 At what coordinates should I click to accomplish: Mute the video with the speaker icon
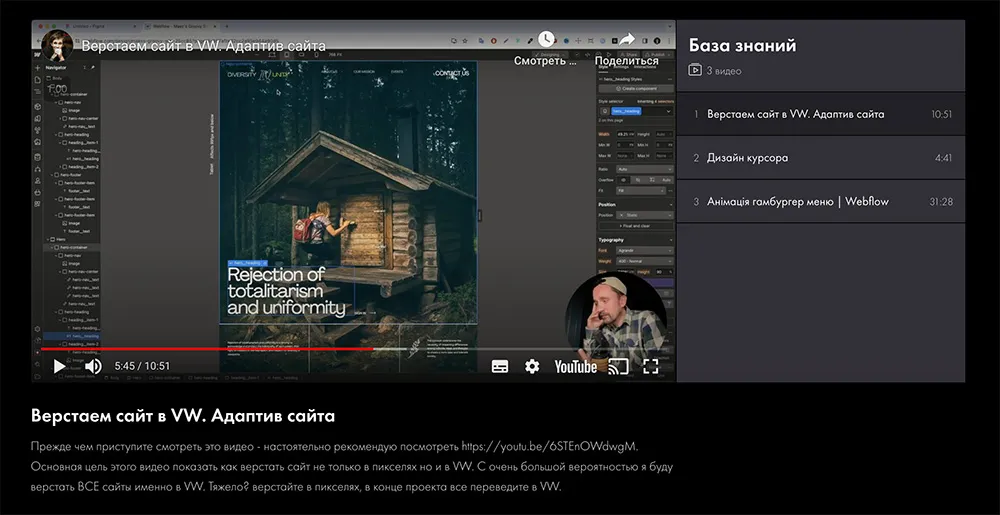[x=93, y=366]
